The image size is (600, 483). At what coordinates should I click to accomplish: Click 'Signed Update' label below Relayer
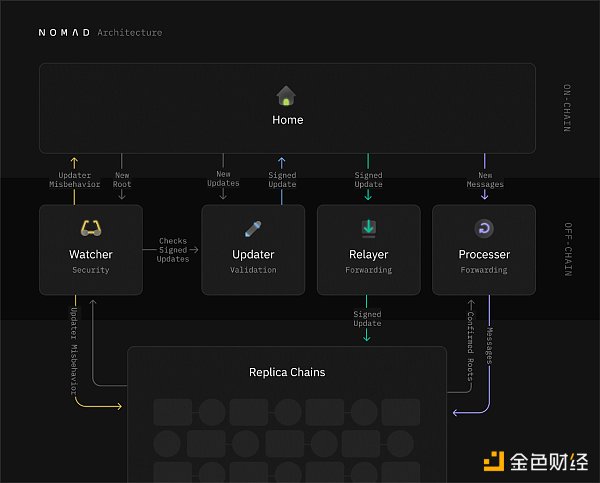click(x=367, y=319)
